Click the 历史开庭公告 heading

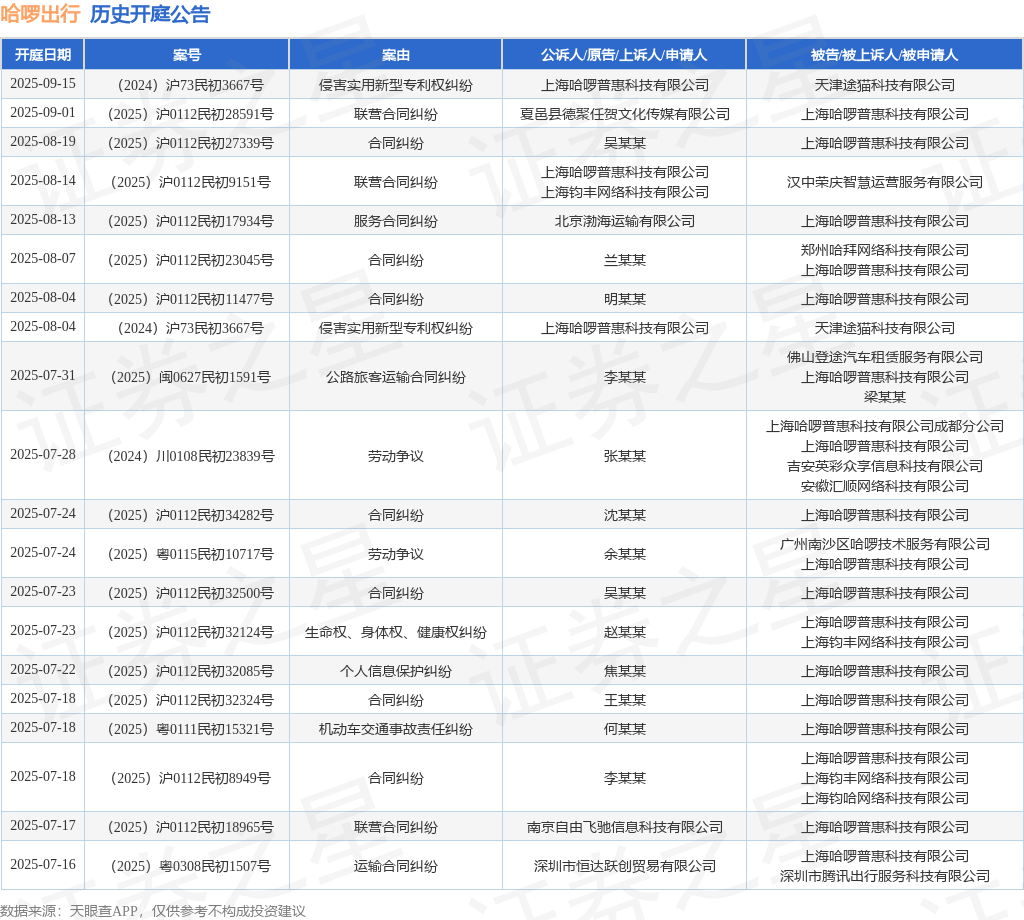(150, 14)
